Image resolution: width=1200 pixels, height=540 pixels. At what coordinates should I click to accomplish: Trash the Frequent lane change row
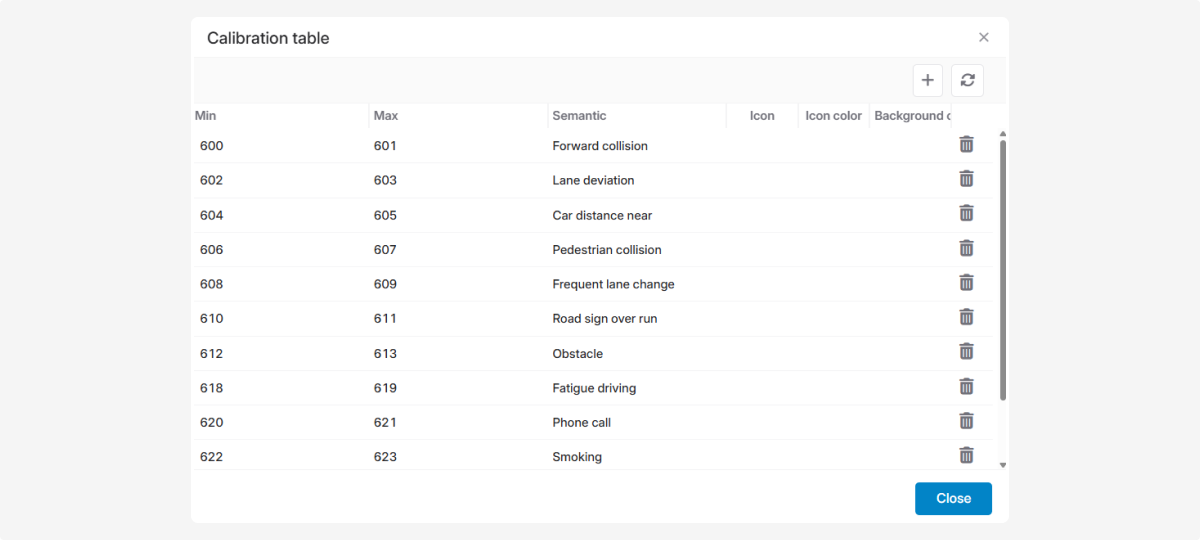coord(966,283)
